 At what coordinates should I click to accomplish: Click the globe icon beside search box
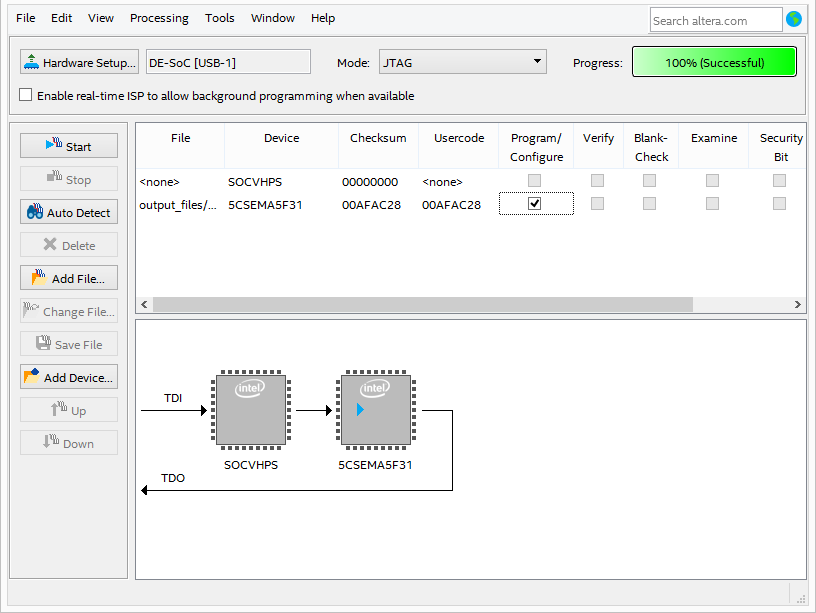pos(794,19)
